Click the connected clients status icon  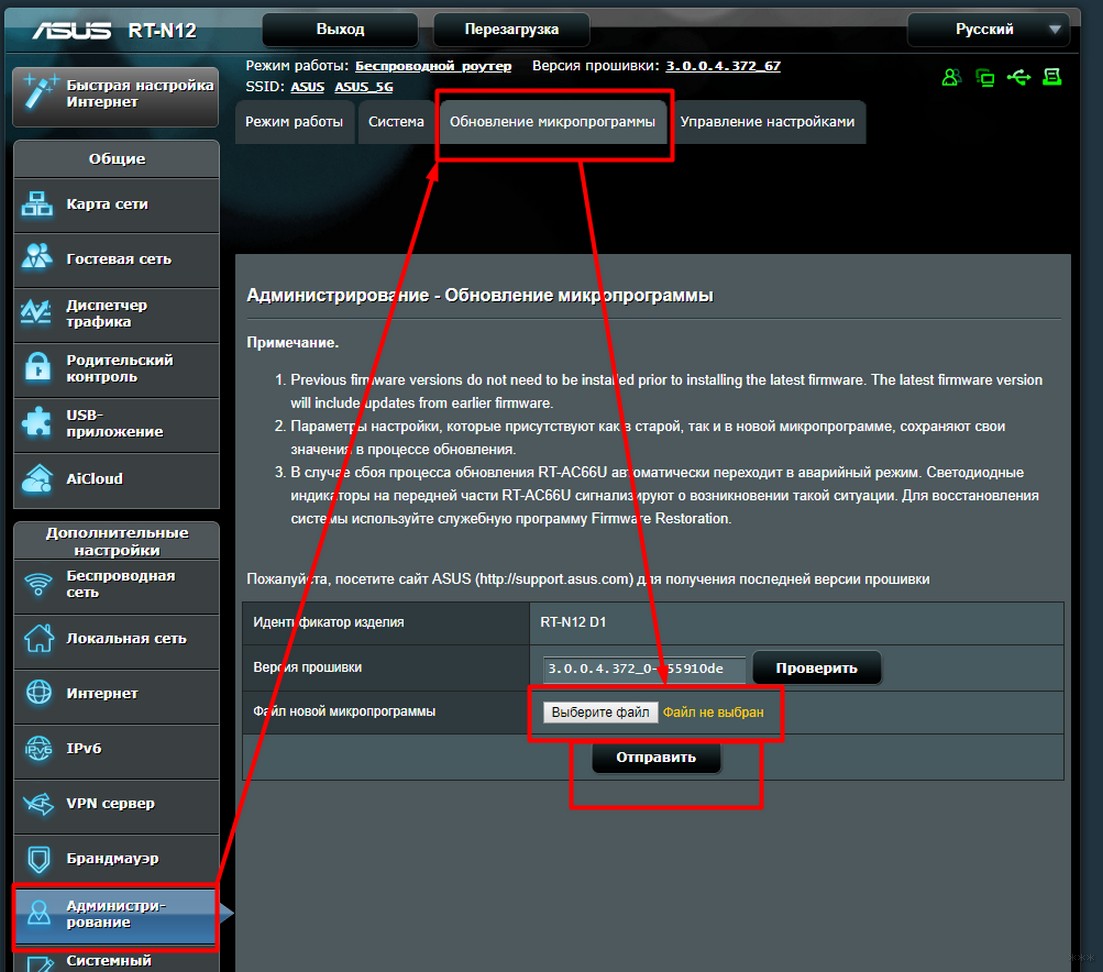tap(951, 77)
